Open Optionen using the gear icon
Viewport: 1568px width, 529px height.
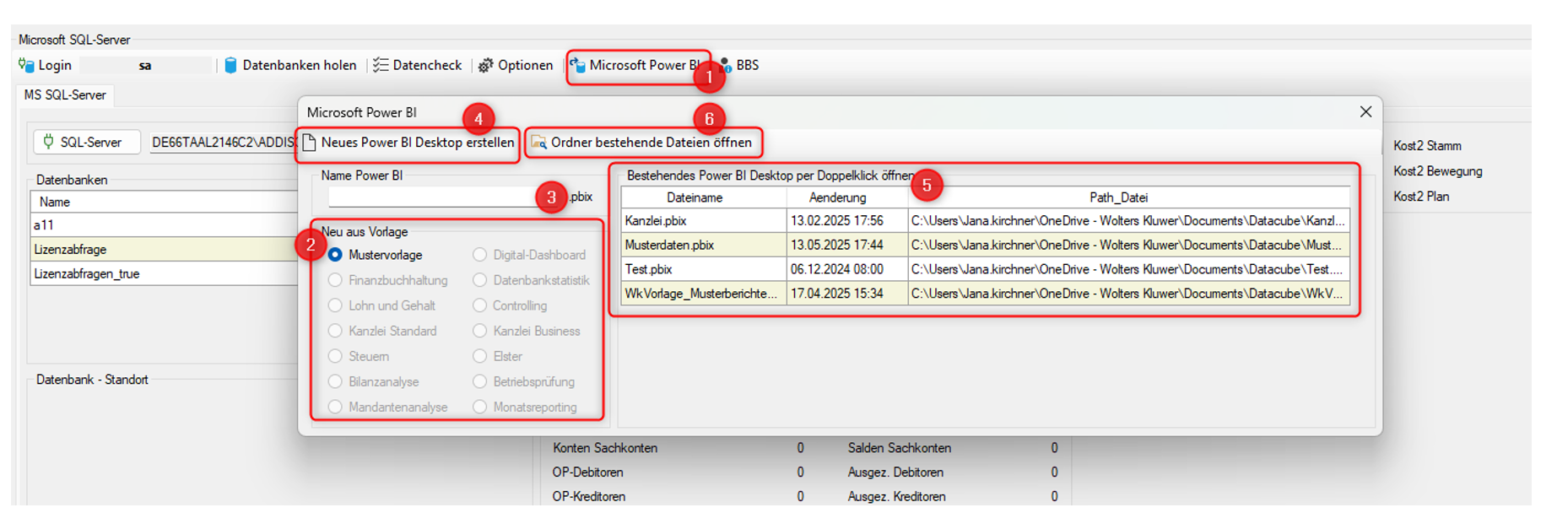point(485,65)
